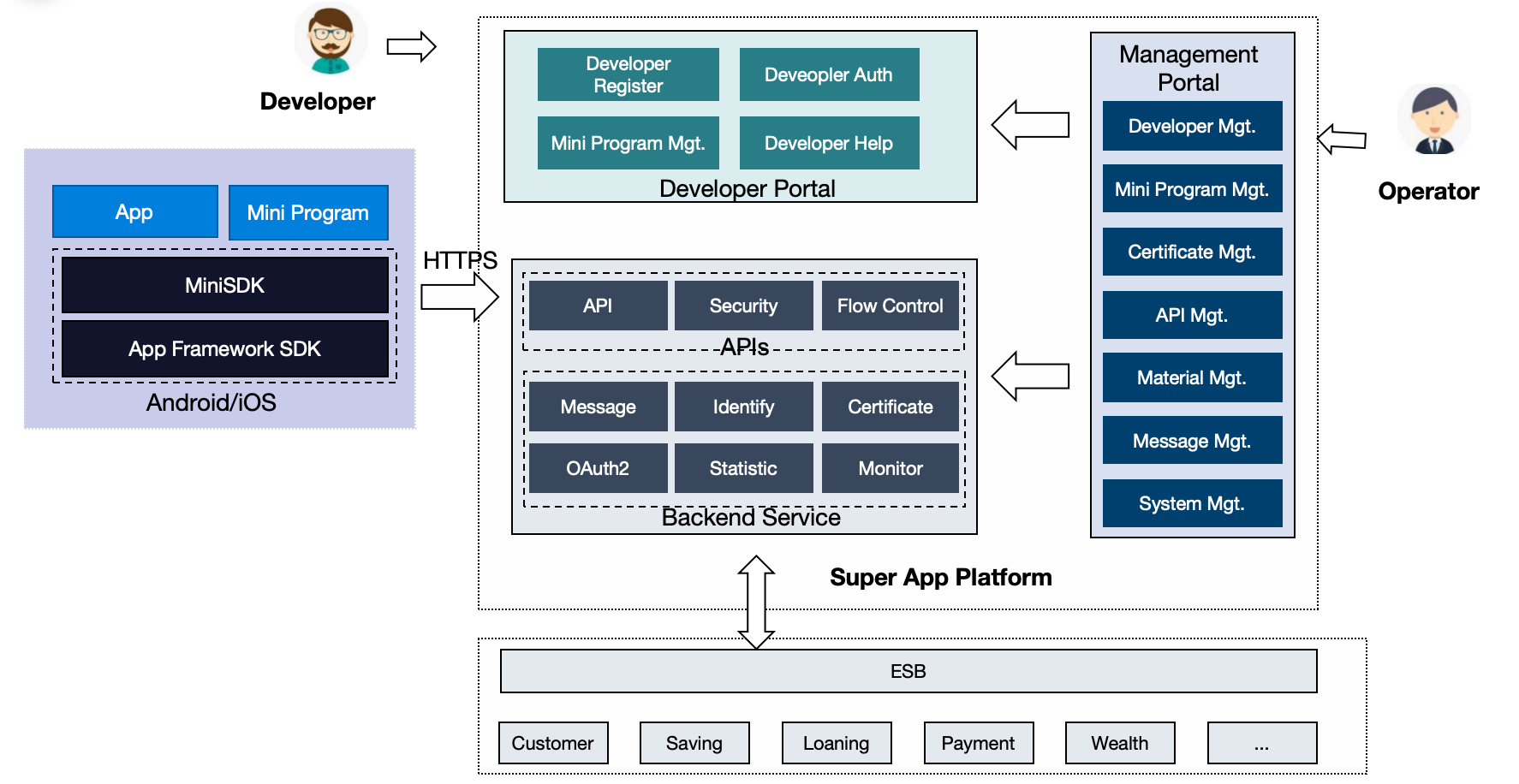1519x784 pixels.
Task: Select the Payment box
Action: click(979, 743)
